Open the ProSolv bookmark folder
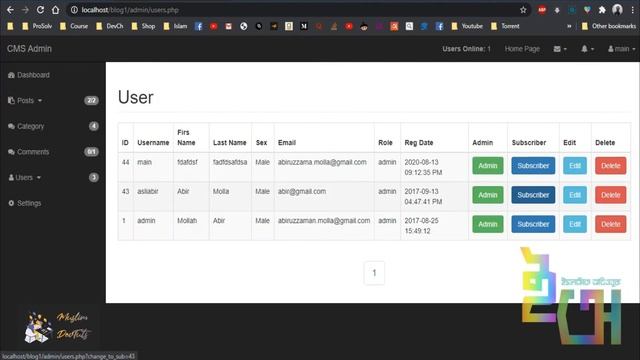Viewport: 640px width, 360px height. click(x=37, y=26)
